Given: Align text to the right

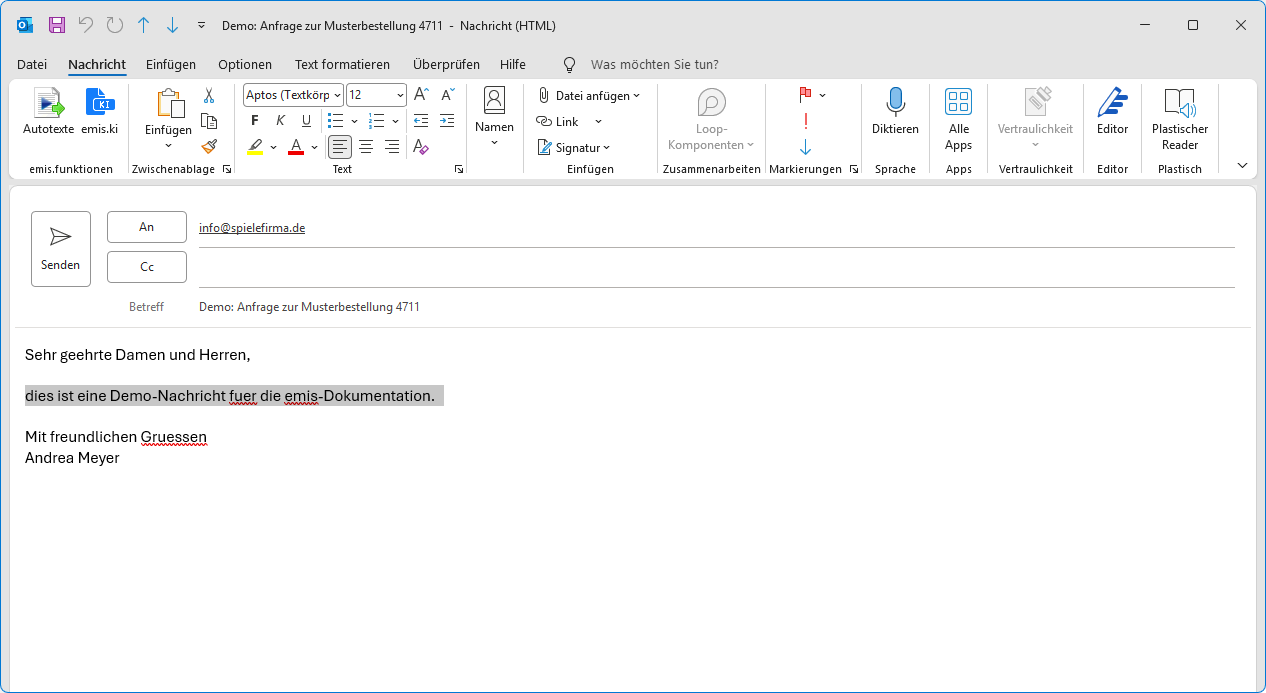Looking at the screenshot, I should [x=392, y=147].
